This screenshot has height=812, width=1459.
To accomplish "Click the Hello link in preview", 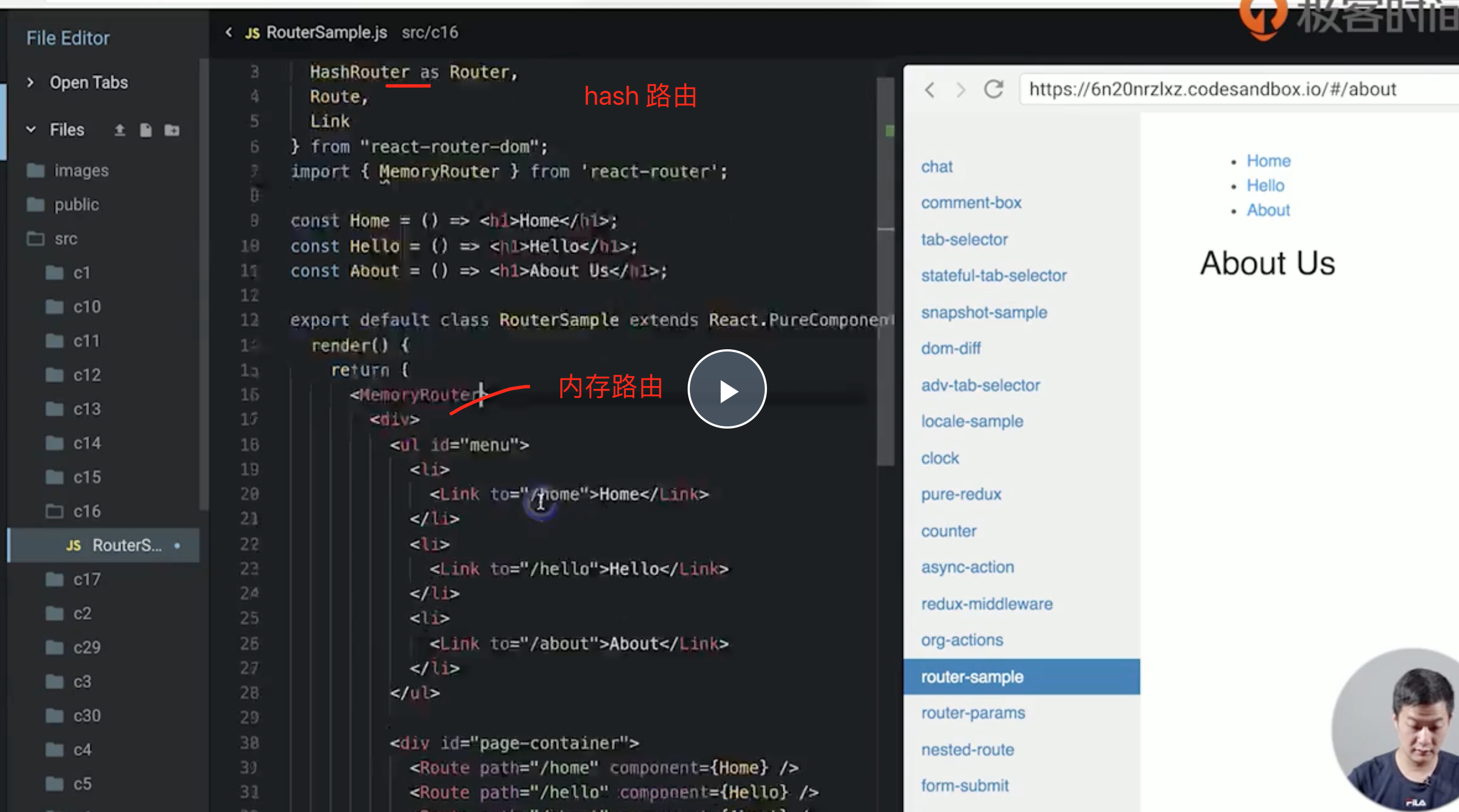I will coord(1265,186).
